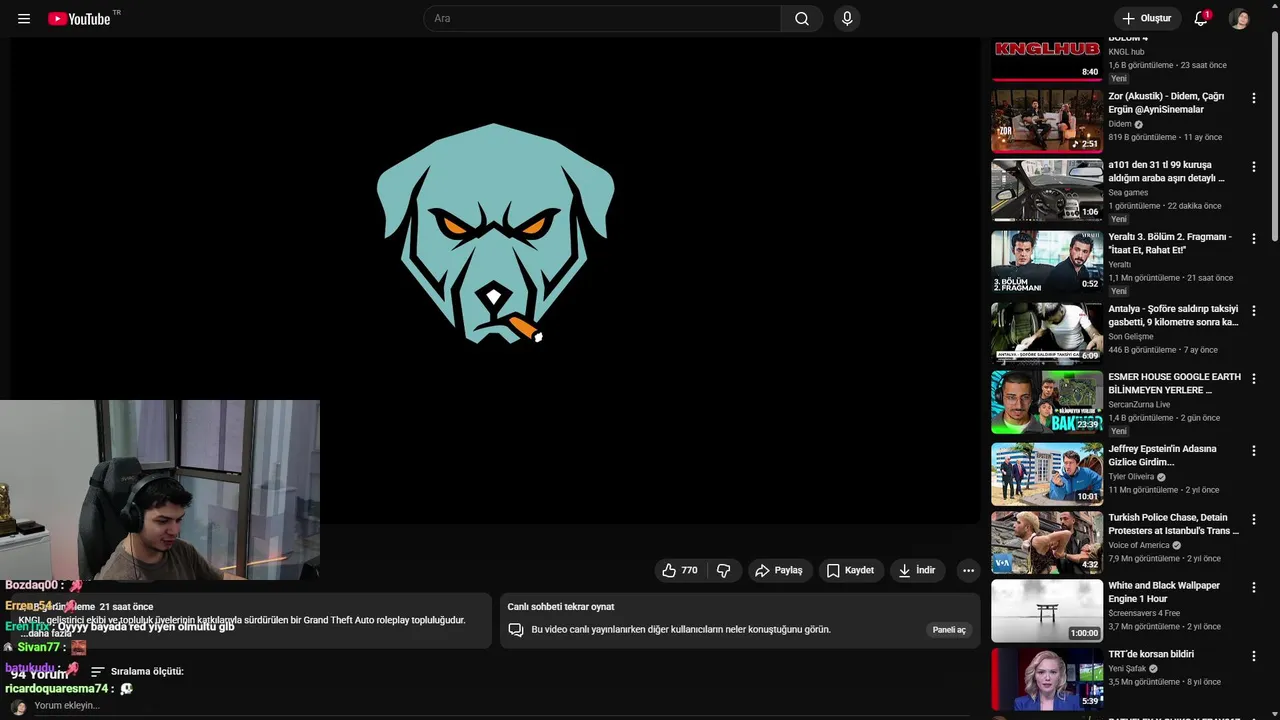Image resolution: width=1280 pixels, height=720 pixels.
Task: Open the Didem channel link
Action: pyautogui.click(x=1120, y=124)
